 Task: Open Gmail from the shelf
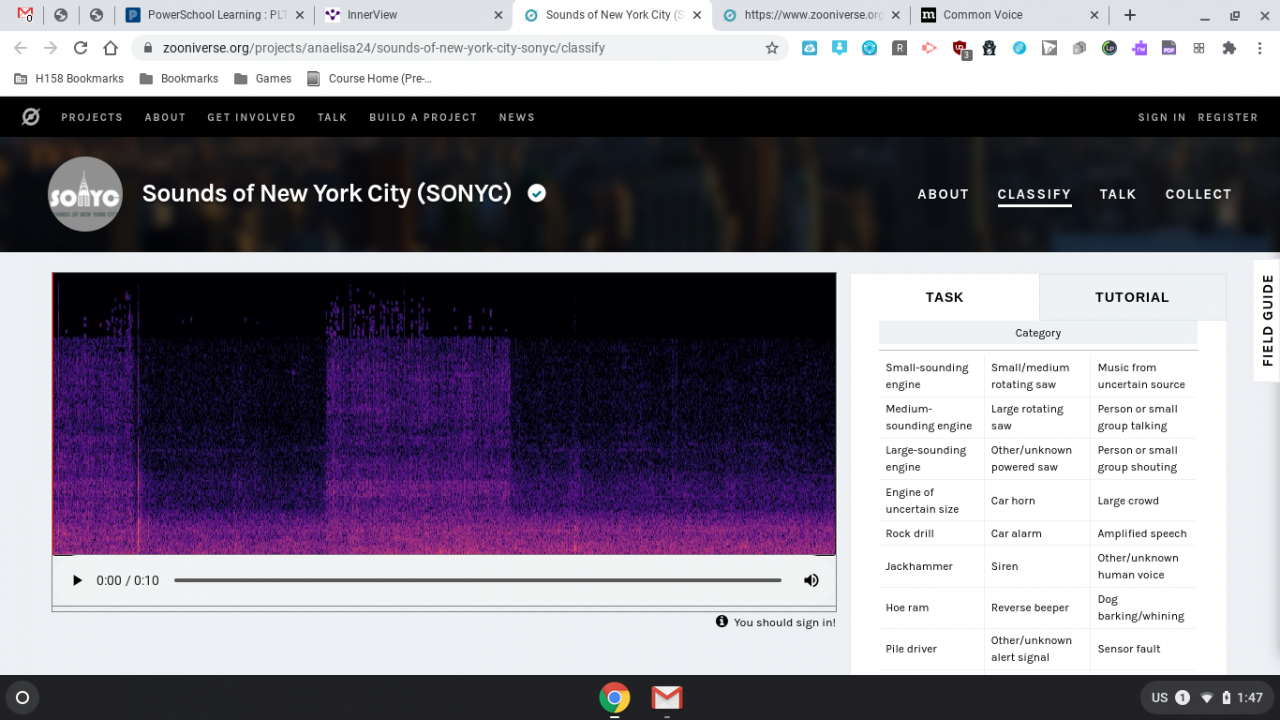tap(667, 697)
